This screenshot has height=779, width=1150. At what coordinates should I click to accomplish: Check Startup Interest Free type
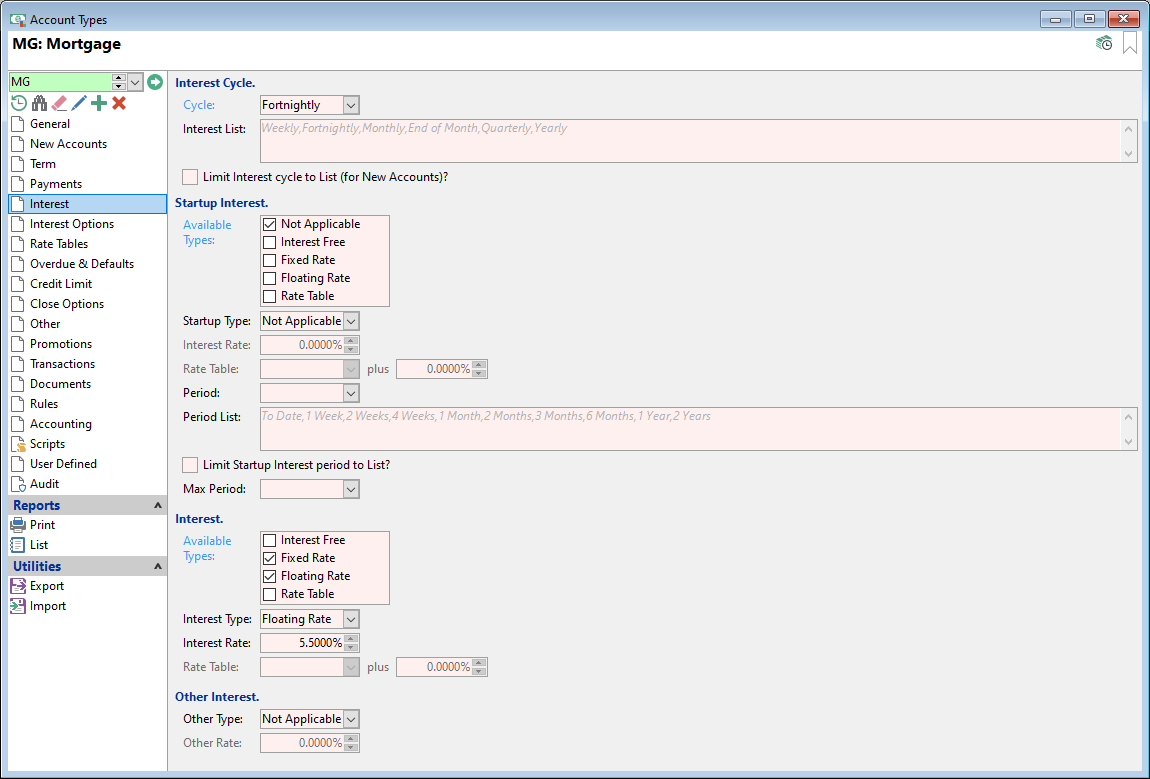[269, 242]
